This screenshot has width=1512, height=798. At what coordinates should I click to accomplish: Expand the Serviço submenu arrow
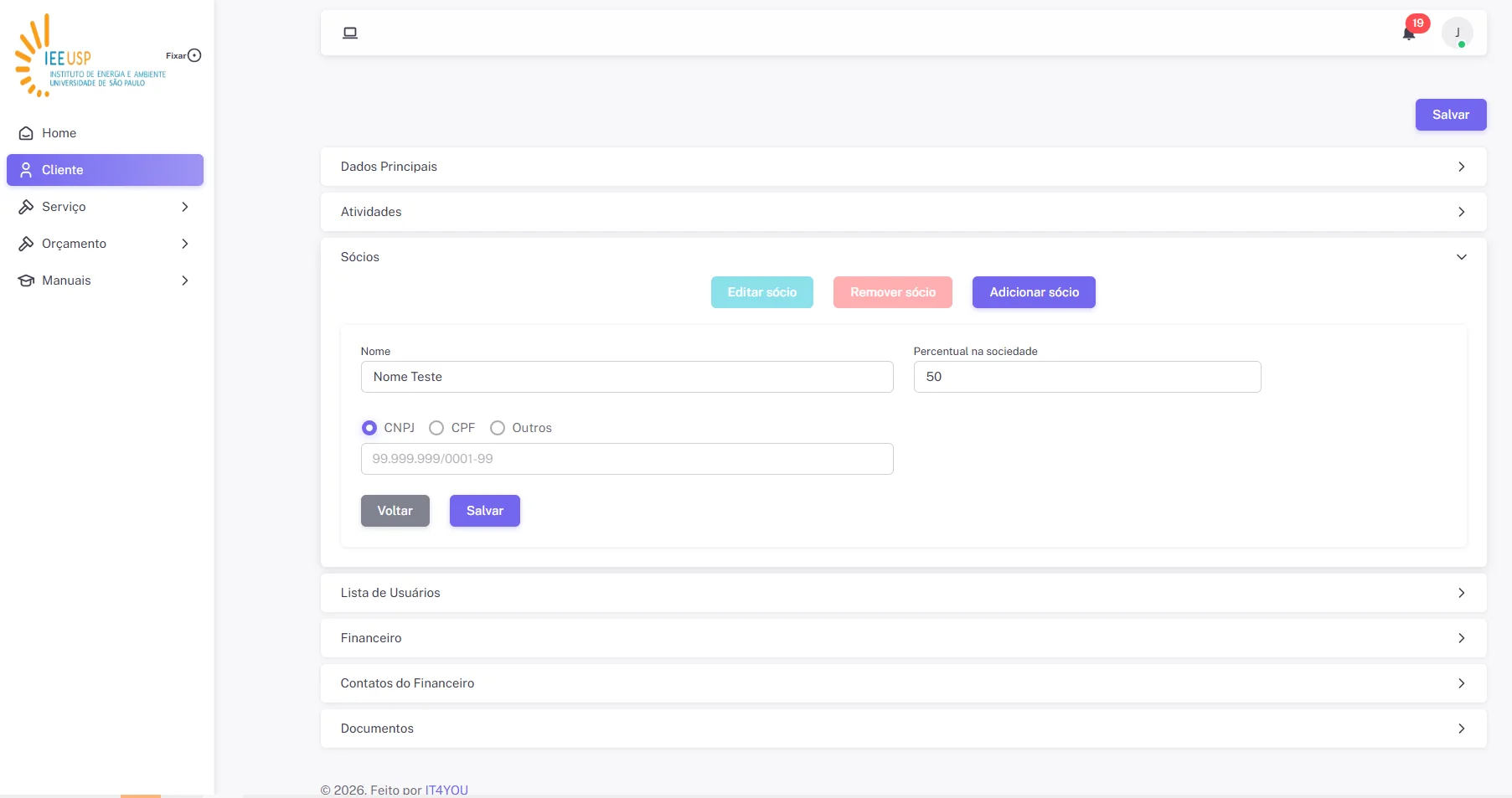click(185, 207)
